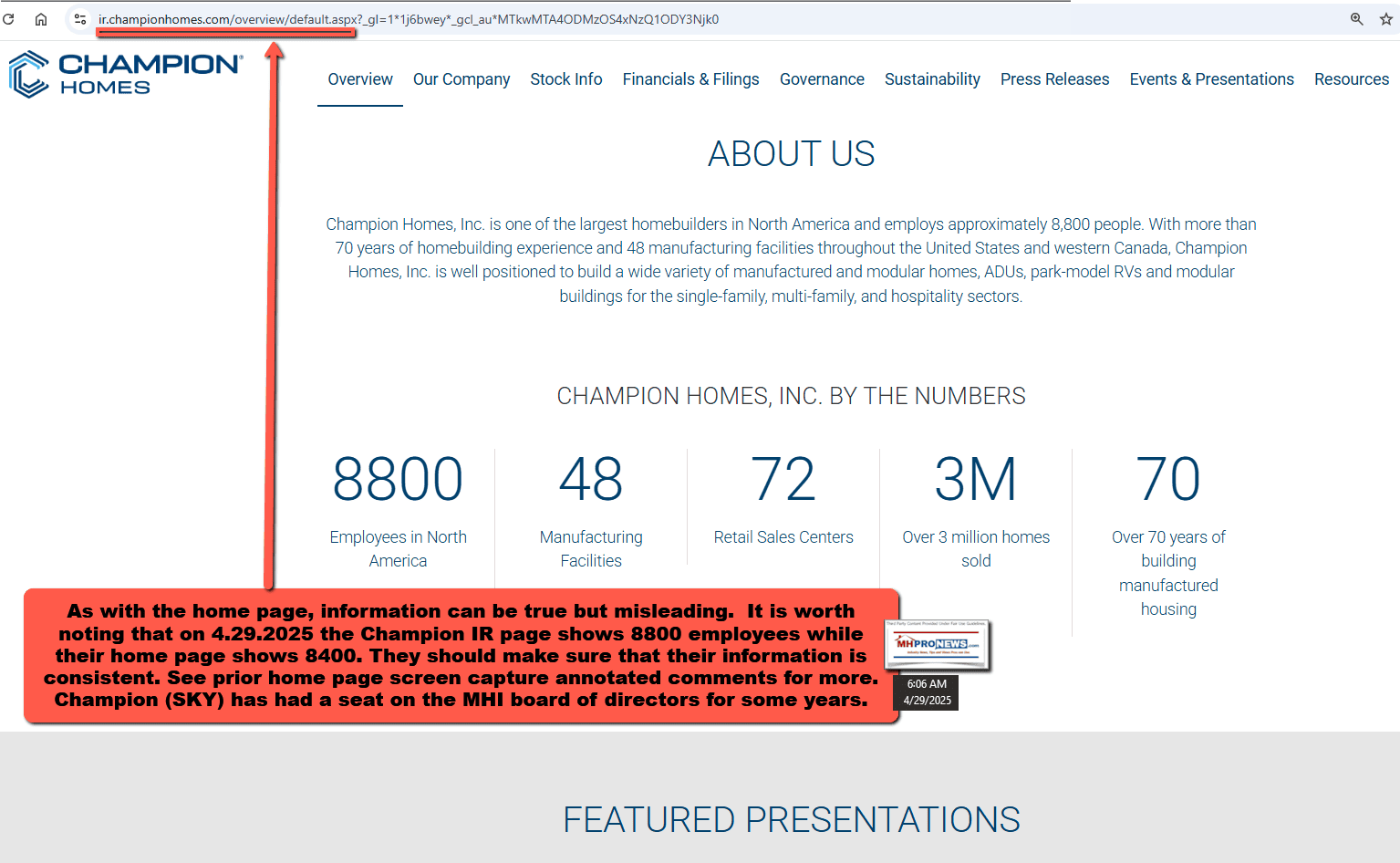This screenshot has height=863, width=1400.
Task: Click the 48 manufacturing facilities number
Action: pos(591,480)
